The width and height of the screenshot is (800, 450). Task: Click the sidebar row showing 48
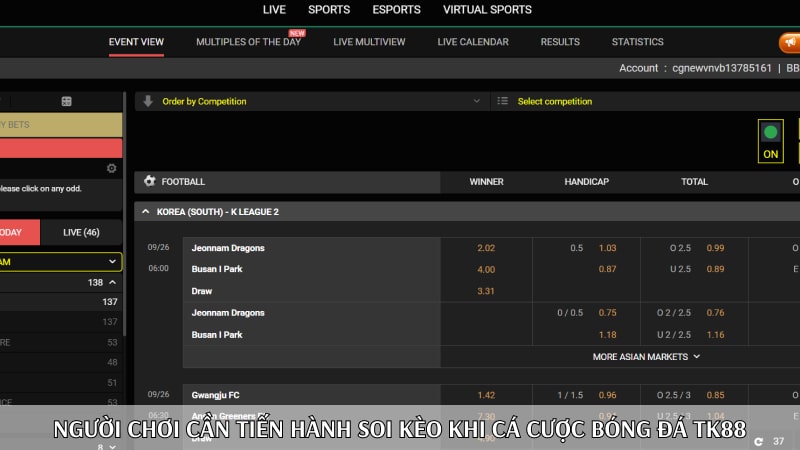coord(60,362)
